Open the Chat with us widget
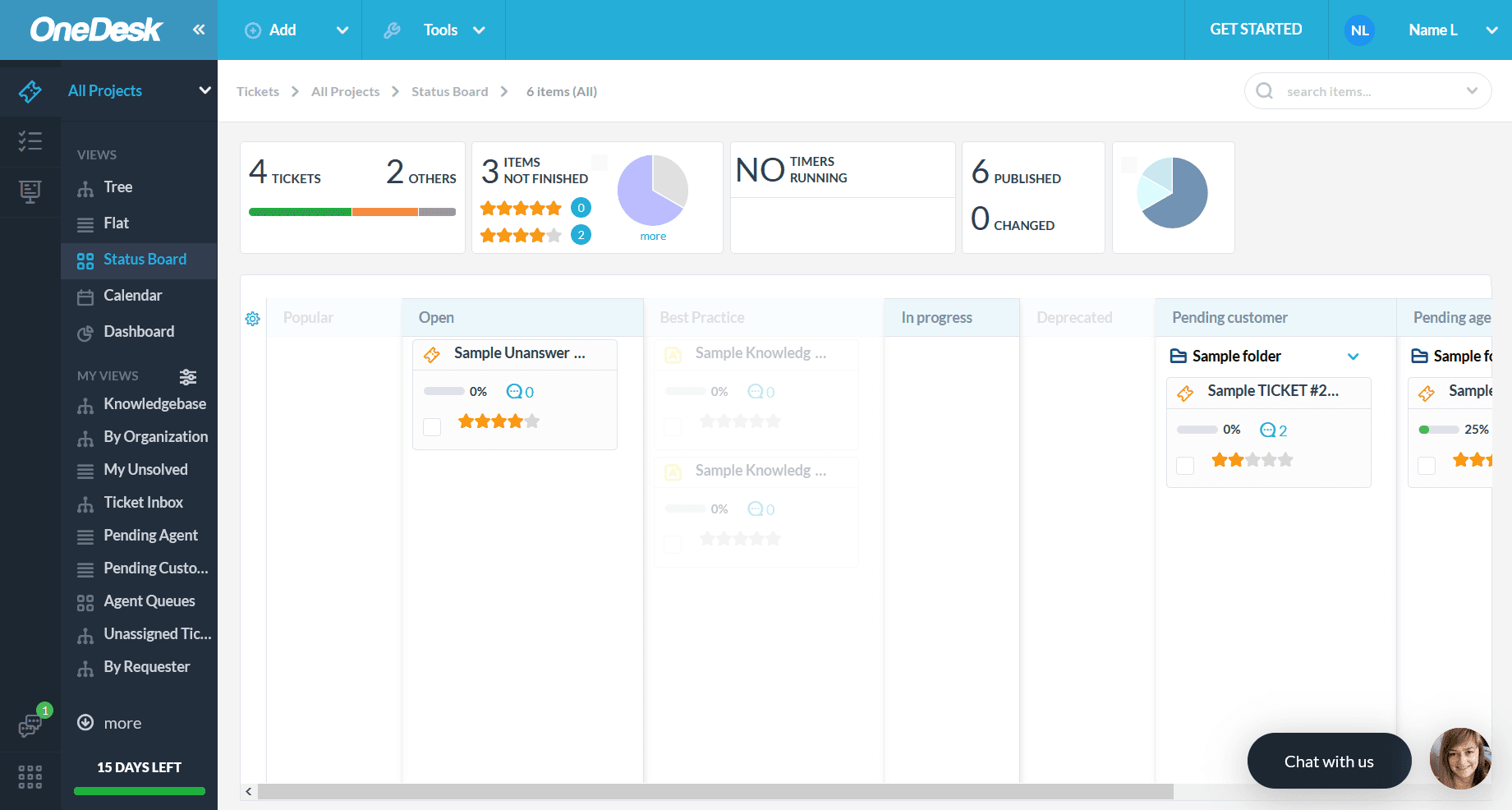This screenshot has width=1512, height=810. click(1329, 761)
